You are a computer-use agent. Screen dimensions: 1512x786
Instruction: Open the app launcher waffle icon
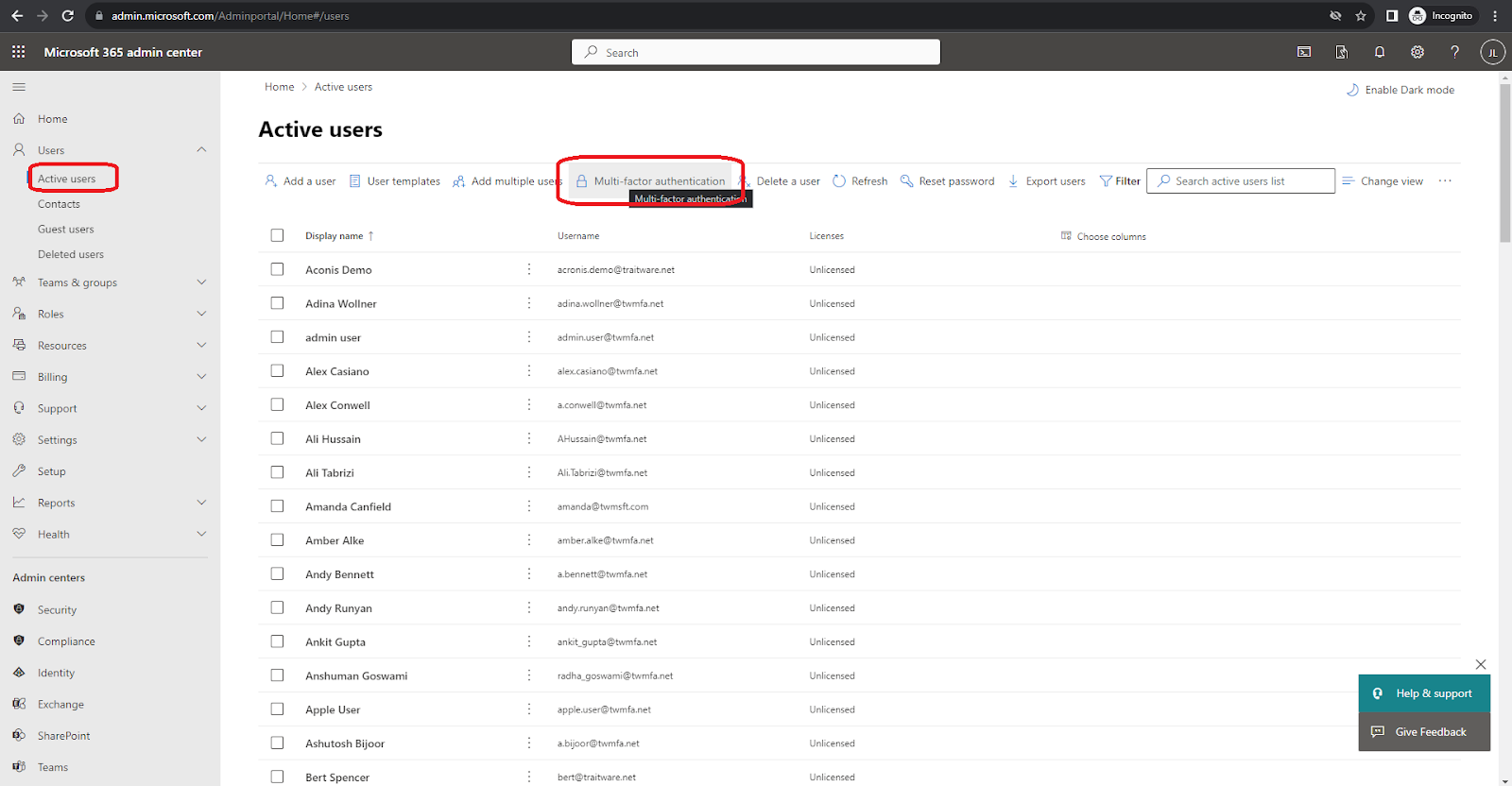19,52
